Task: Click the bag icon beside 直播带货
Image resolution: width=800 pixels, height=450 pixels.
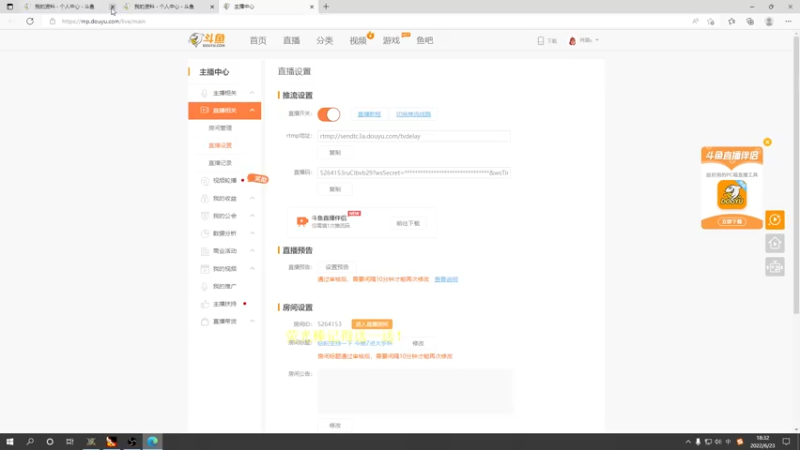Action: point(205,321)
